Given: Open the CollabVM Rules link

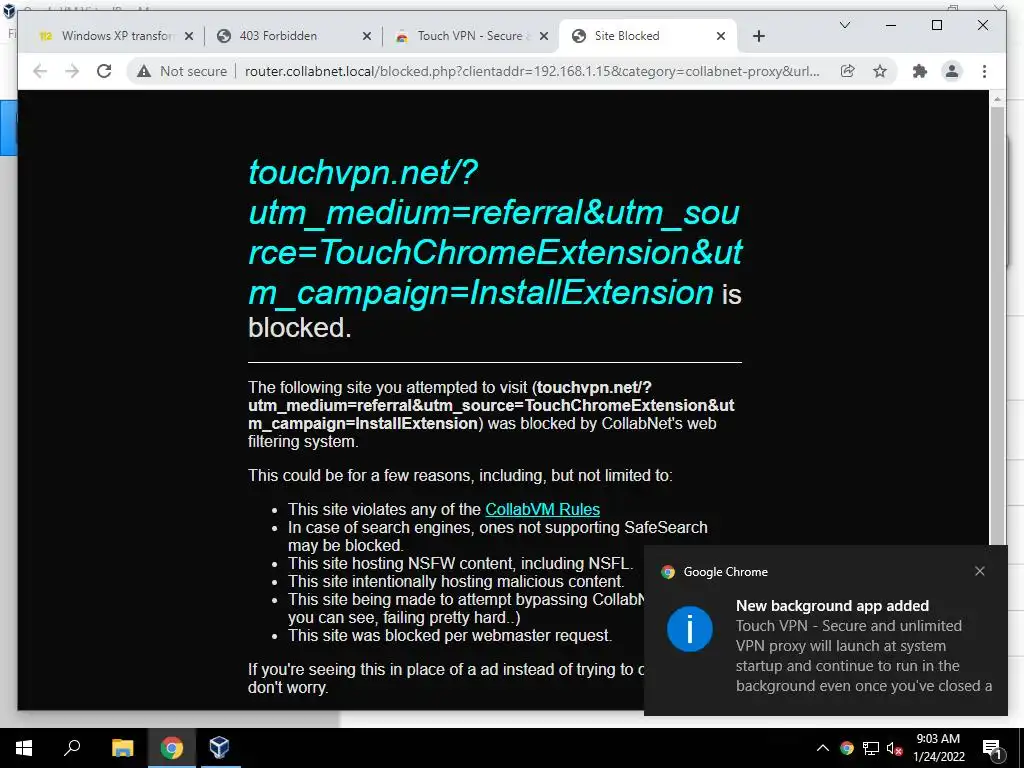Looking at the screenshot, I should pyautogui.click(x=542, y=509).
